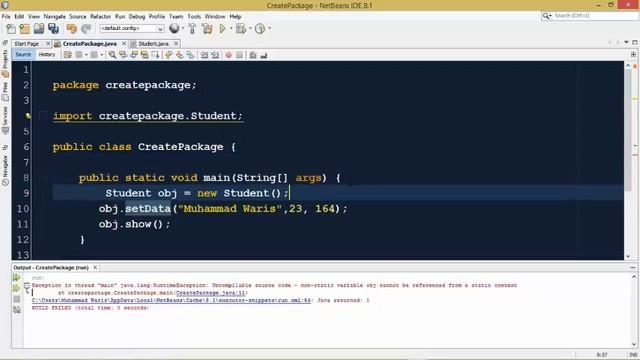Click Next Bookmark icon

point(180,55)
